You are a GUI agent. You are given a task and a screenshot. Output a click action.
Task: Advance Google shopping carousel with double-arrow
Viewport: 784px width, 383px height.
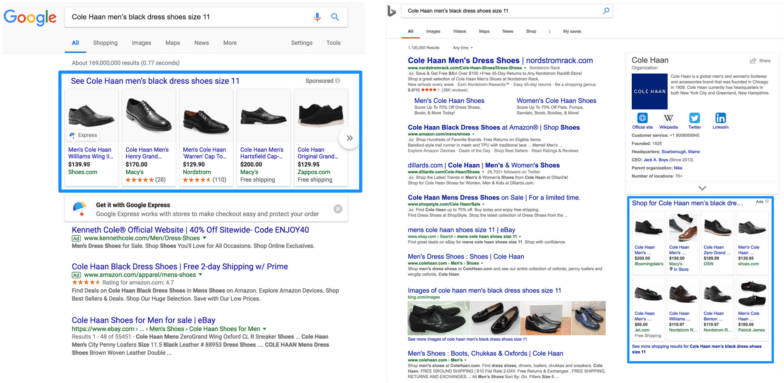[350, 138]
